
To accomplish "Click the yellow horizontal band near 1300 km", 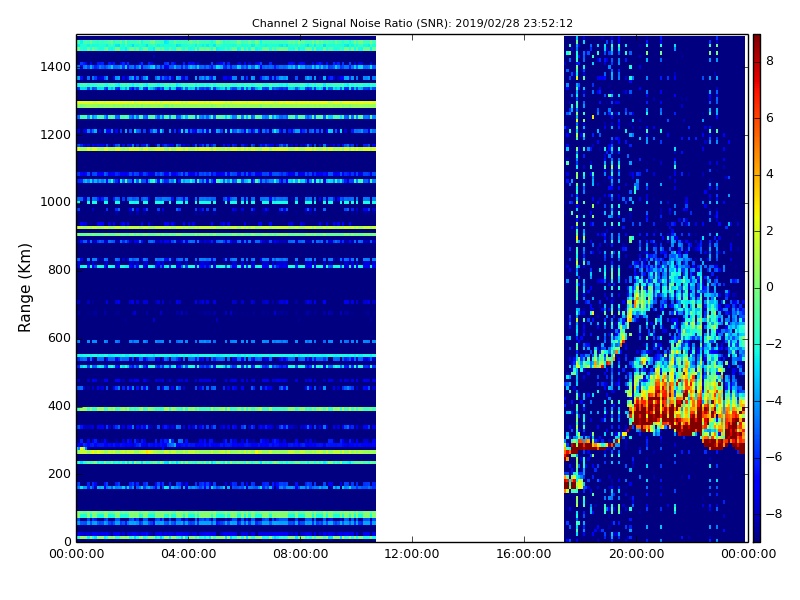I will (x=226, y=105).
